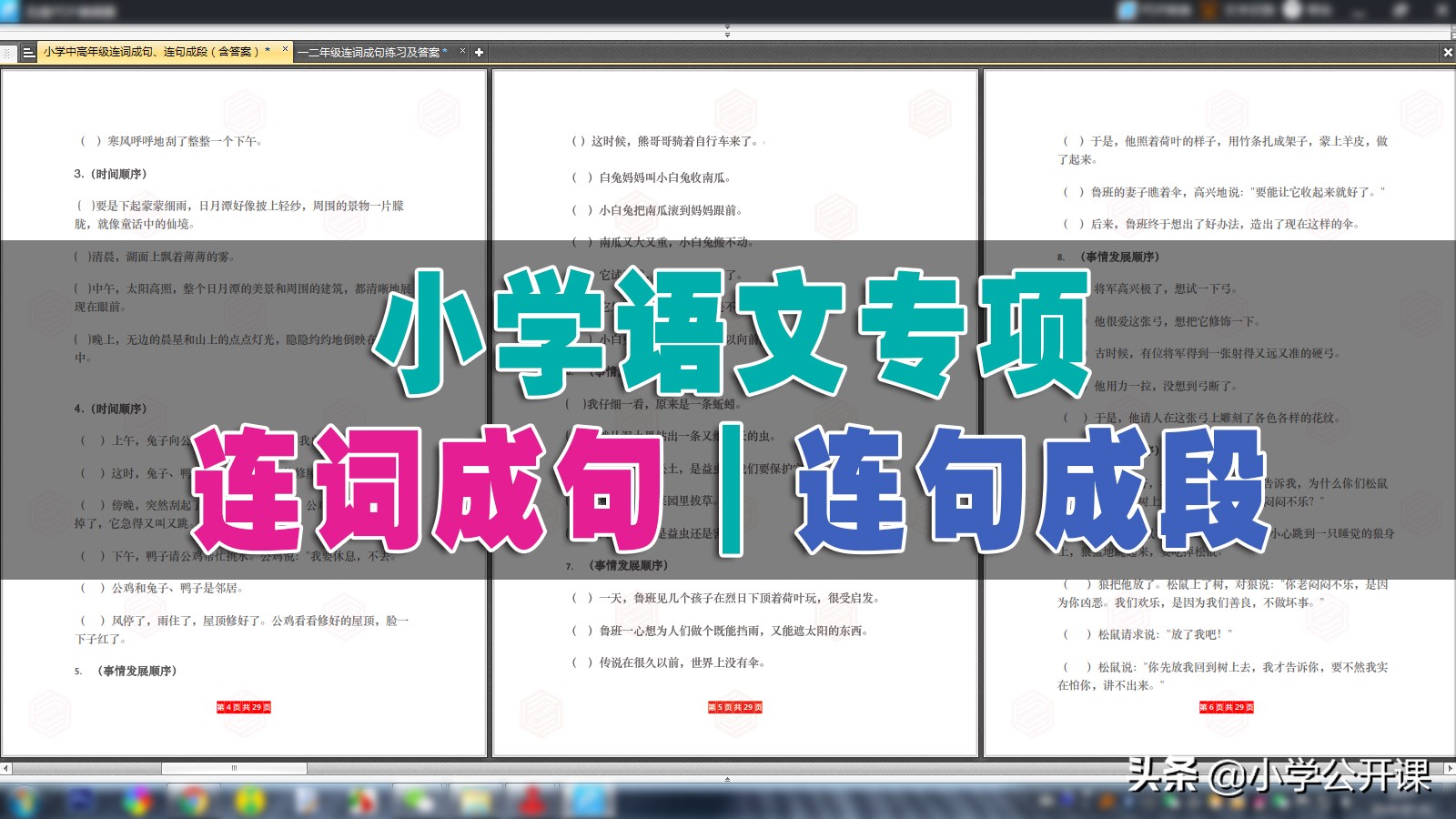Viewport: 1456px width, 819px height.
Task: Click the line 鲁班一心想为人们做个既能挡雨
Action: [720, 631]
